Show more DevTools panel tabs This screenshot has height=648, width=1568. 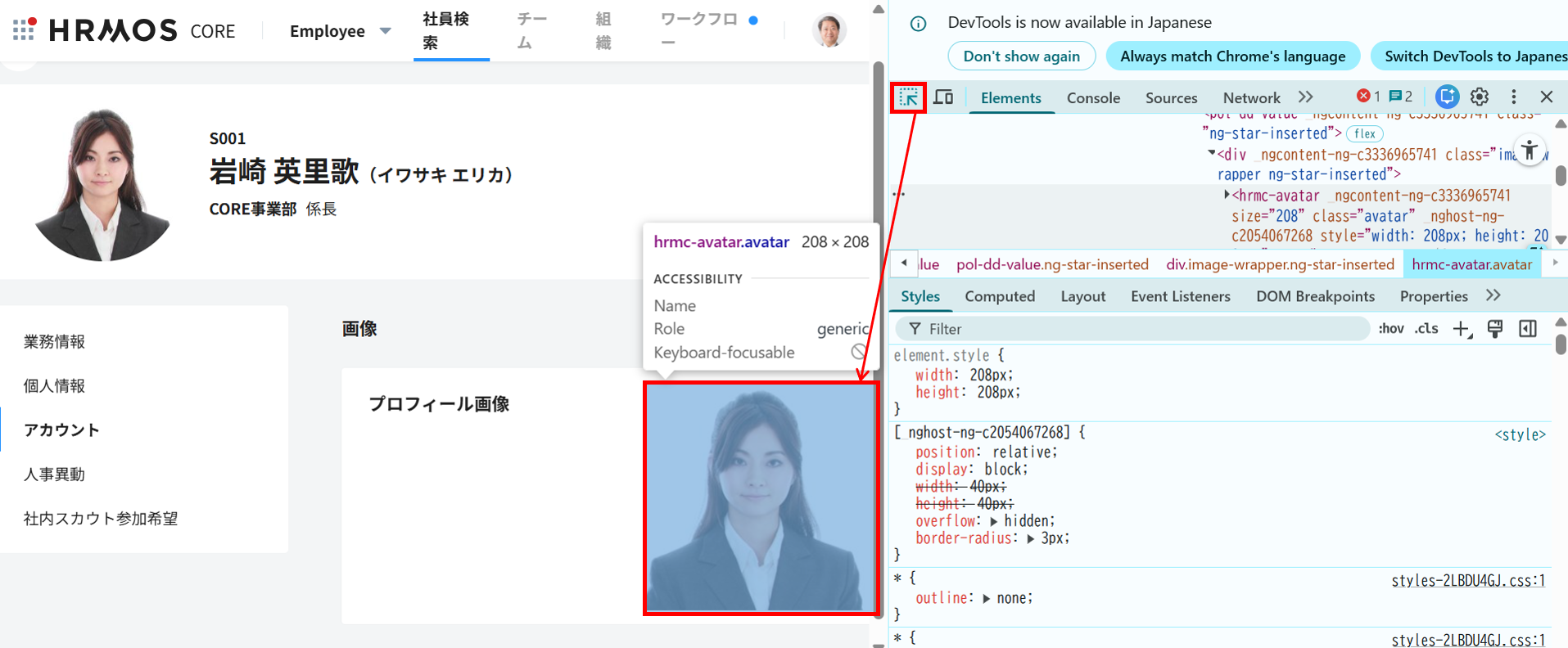tap(1305, 97)
